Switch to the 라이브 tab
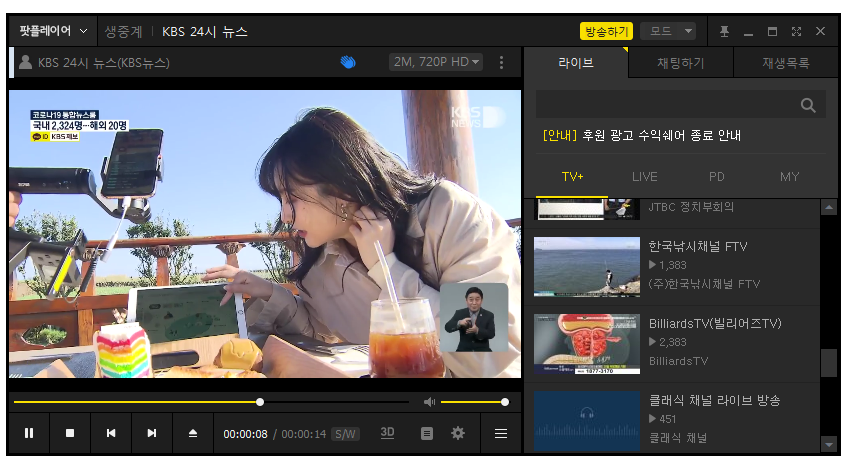Image resolution: width=848 pixels, height=462 pixels. (576, 63)
